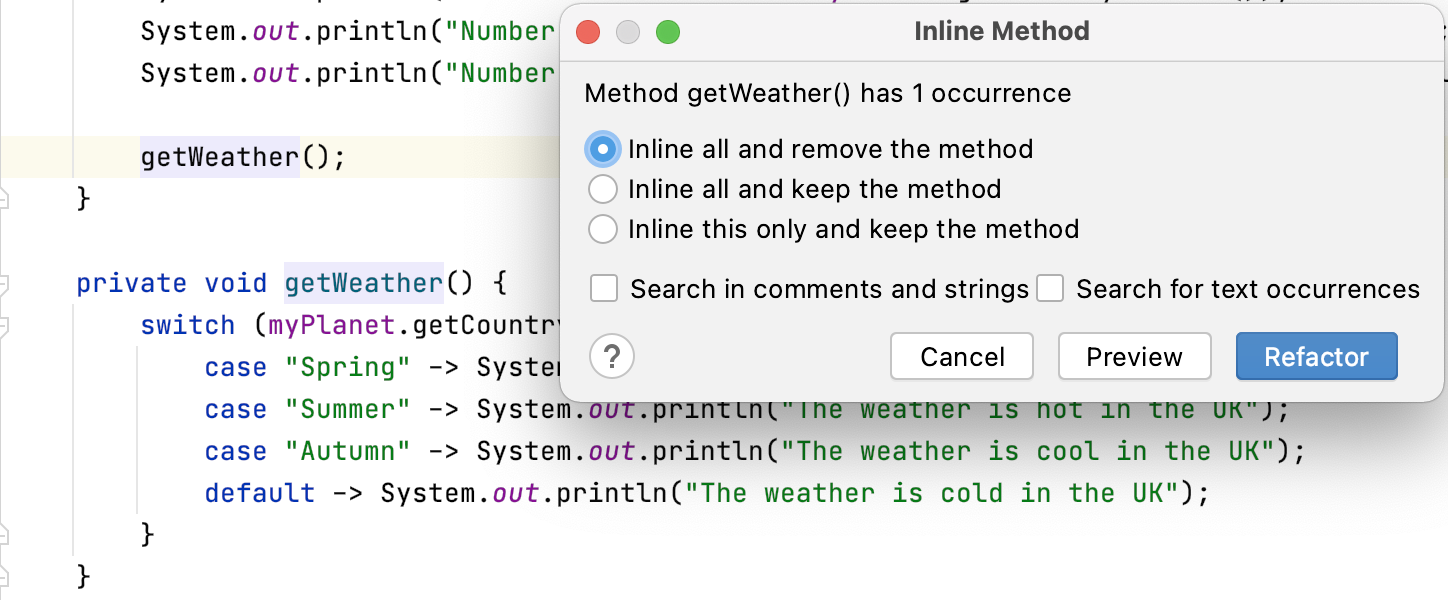Click the Refactor button

point(1316,356)
